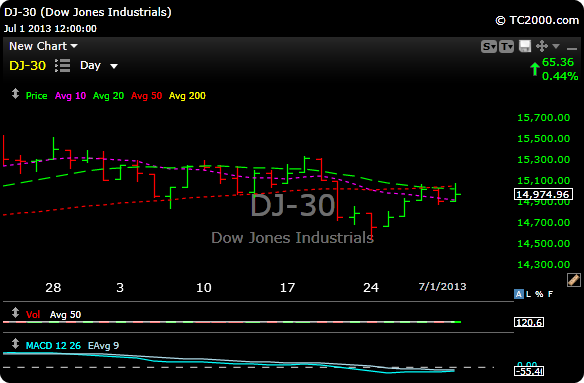Select the Avg 10 moving average label
The width and height of the screenshot is (584, 383).
70,96
